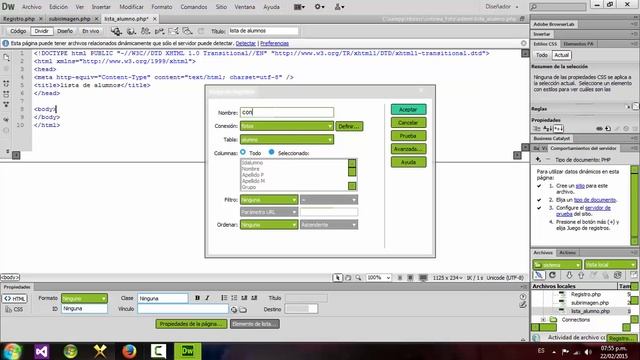Click the Italic icon in Propiedades
Image resolution: width=640 pixels, height=360 pixels.
(207, 298)
